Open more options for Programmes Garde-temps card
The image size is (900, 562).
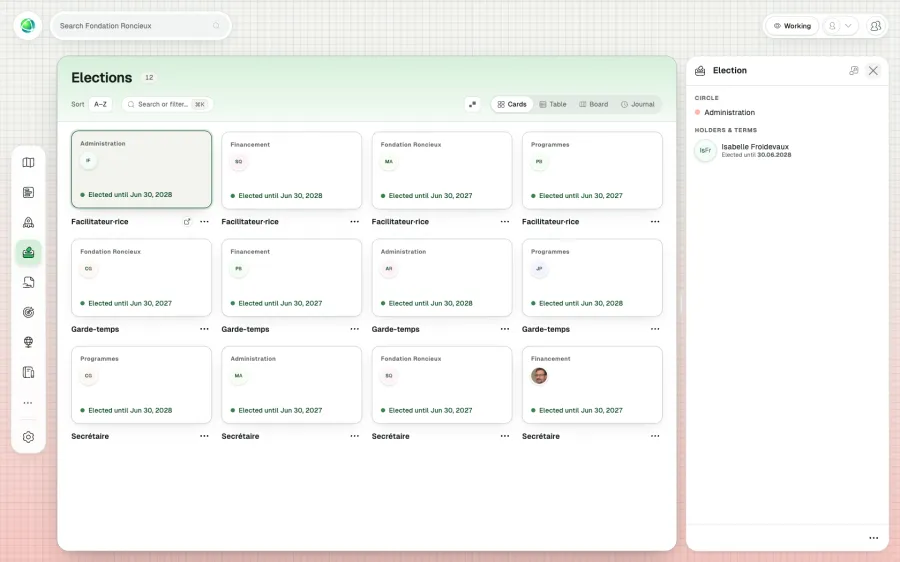[655, 329]
